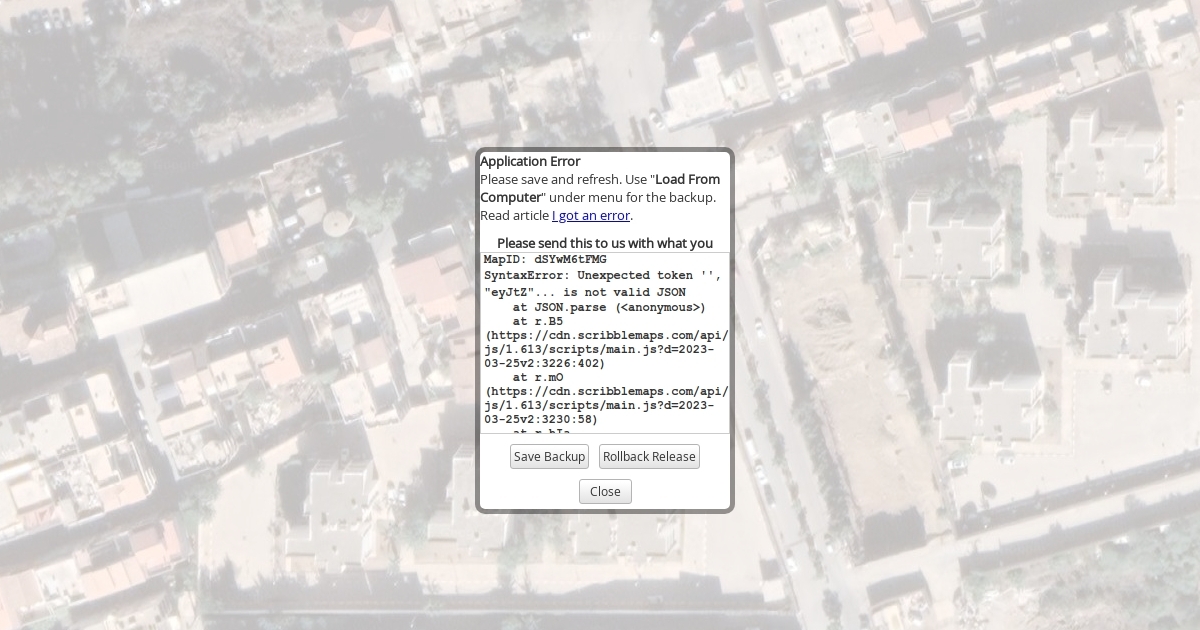1200x630 pixels.
Task: Click the 'Read article' text before link
Action: click(x=514, y=216)
